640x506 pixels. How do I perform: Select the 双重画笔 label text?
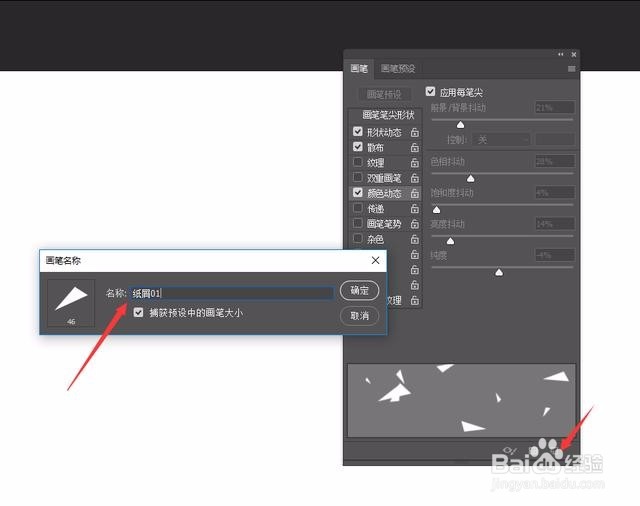click(384, 178)
